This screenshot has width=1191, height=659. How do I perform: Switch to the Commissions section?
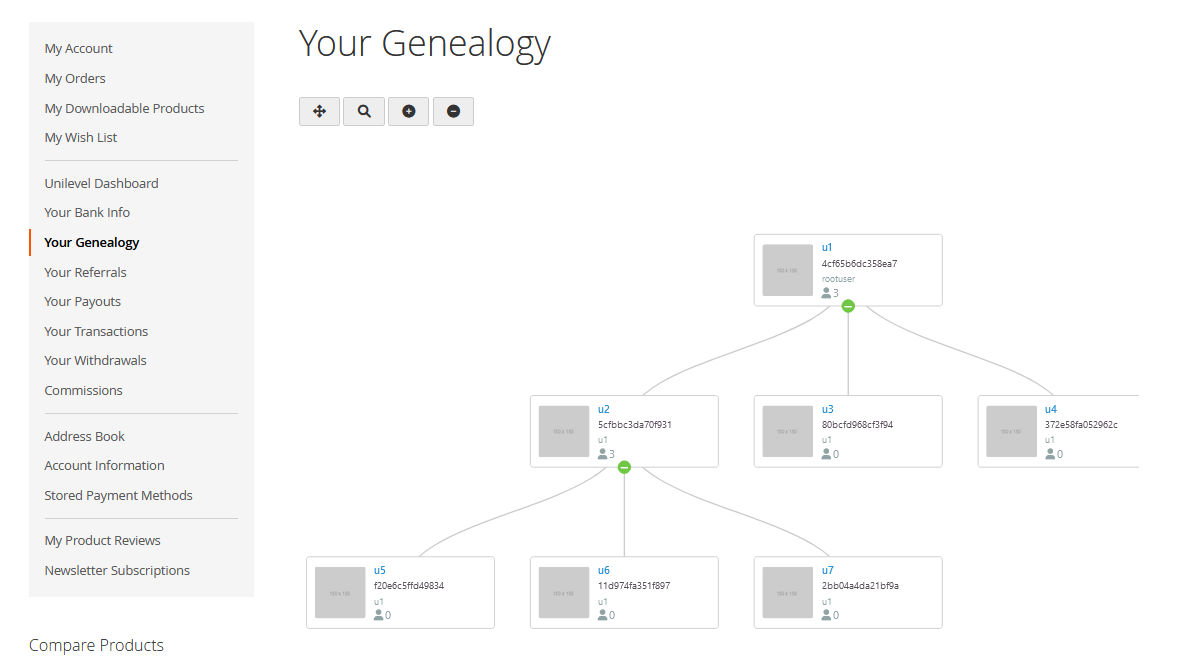(83, 390)
